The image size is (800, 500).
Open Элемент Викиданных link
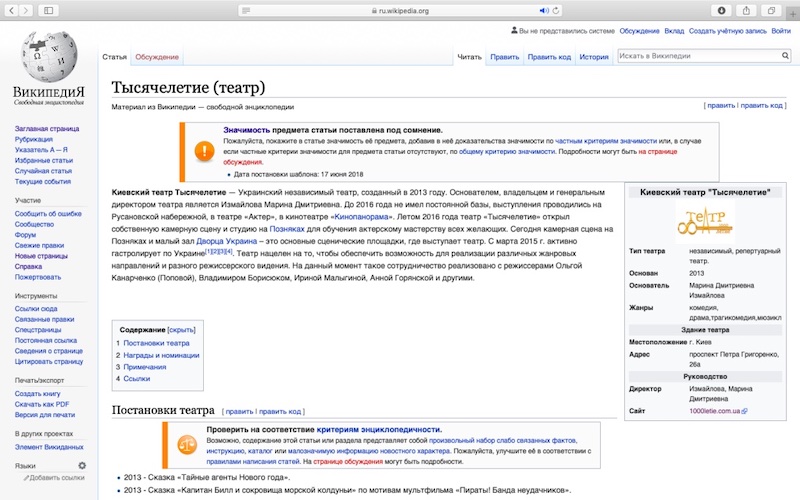tap(49, 447)
